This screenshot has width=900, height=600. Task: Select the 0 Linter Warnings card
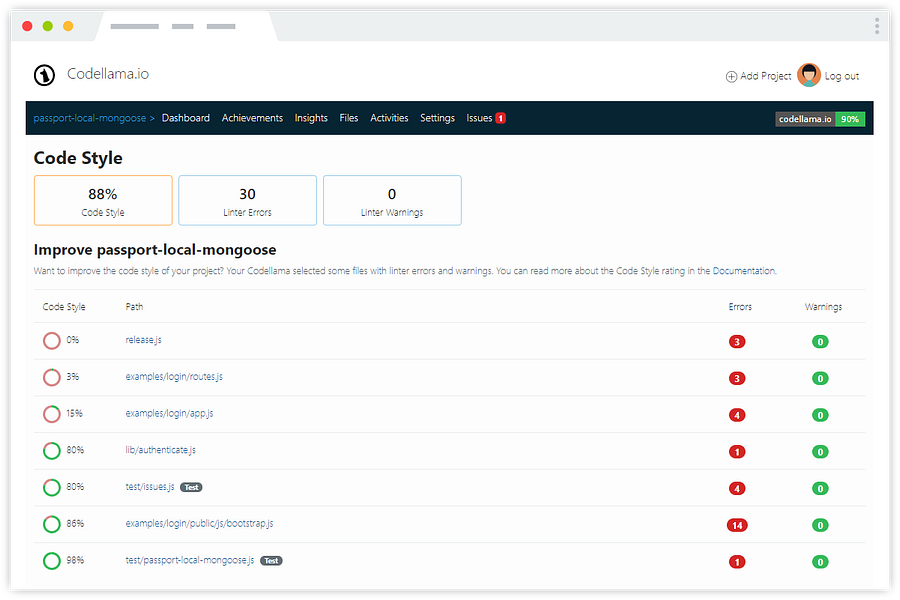coord(393,200)
